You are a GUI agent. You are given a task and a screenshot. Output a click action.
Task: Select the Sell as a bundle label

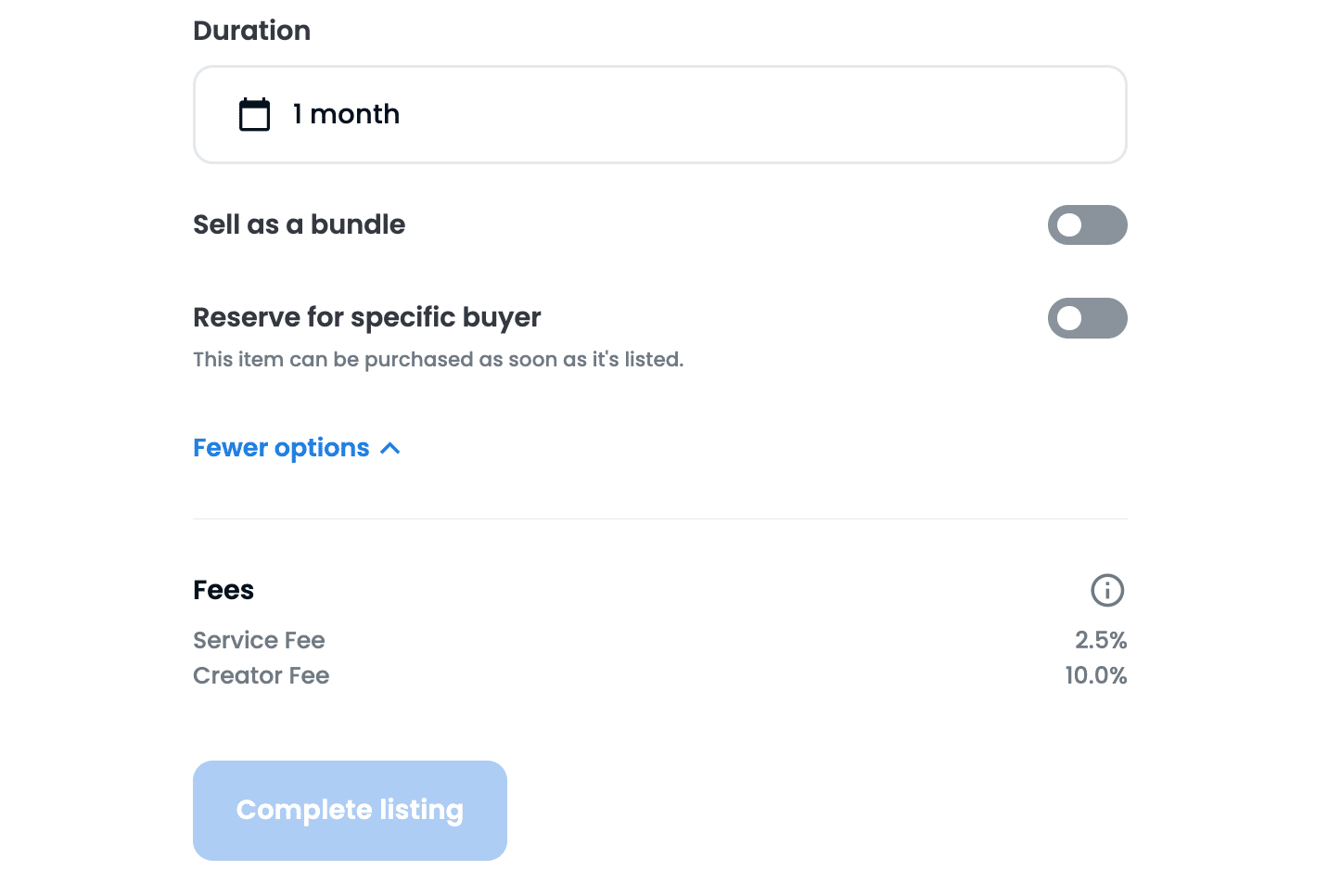299,224
